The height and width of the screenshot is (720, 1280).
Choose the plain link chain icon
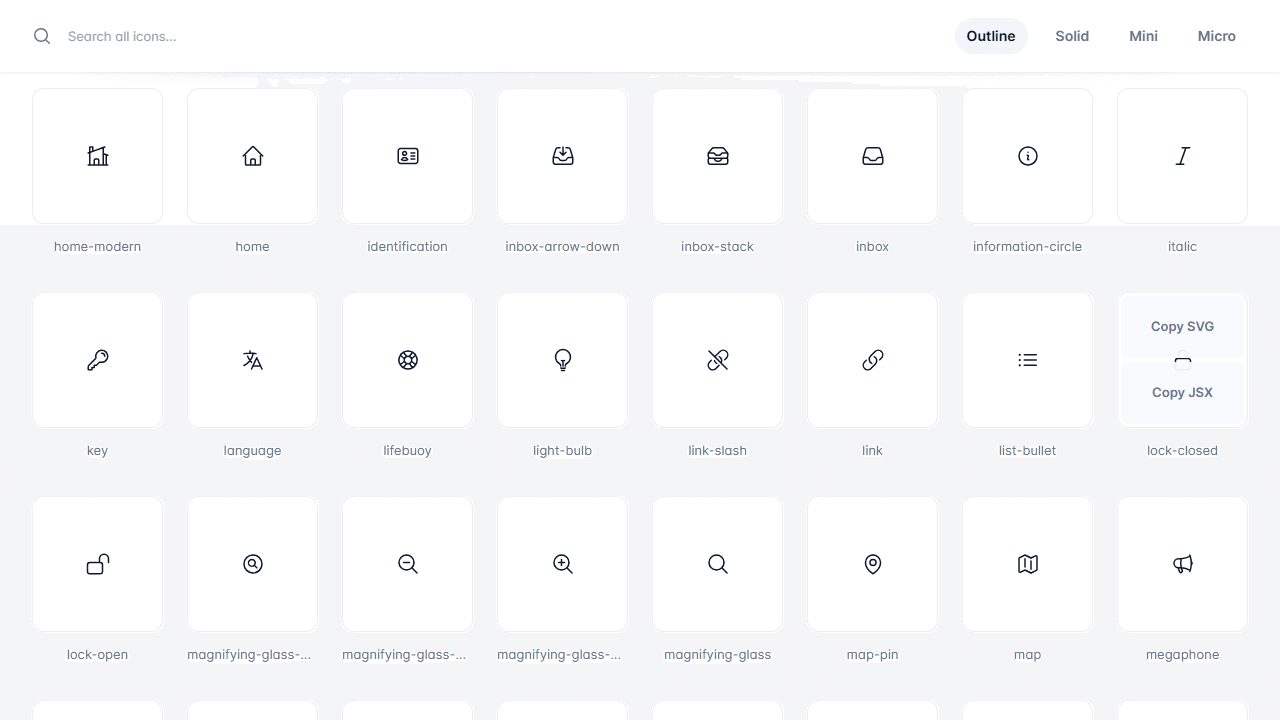pyautogui.click(x=872, y=360)
